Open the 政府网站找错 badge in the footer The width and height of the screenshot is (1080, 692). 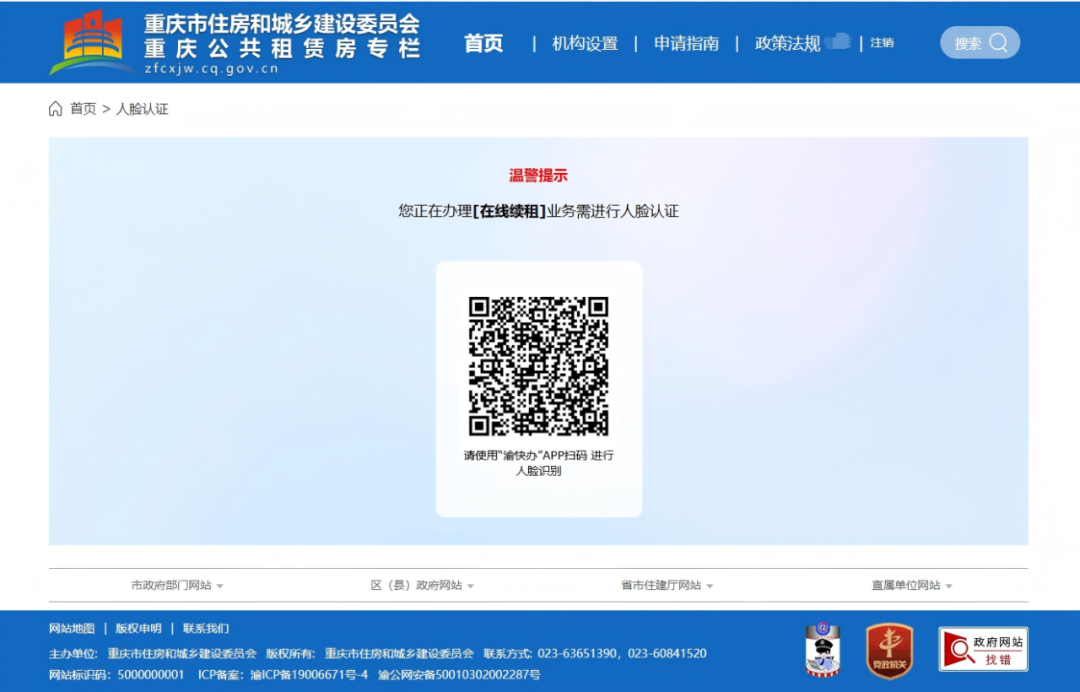point(983,649)
